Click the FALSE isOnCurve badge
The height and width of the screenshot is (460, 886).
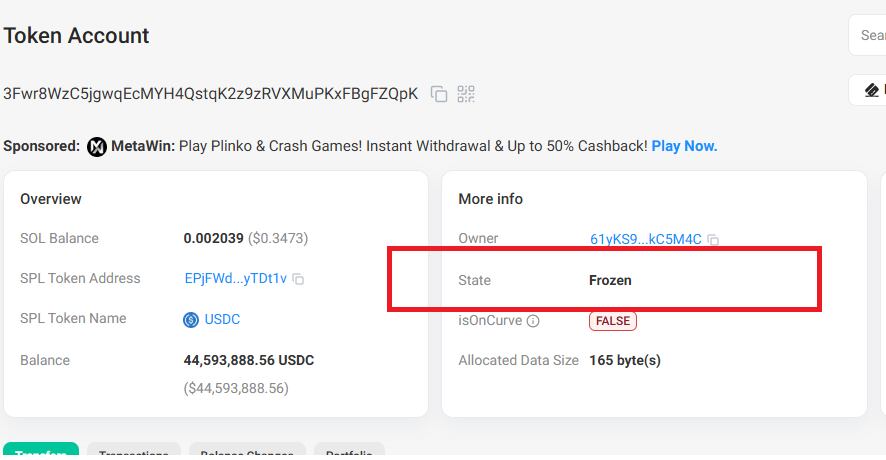click(613, 321)
